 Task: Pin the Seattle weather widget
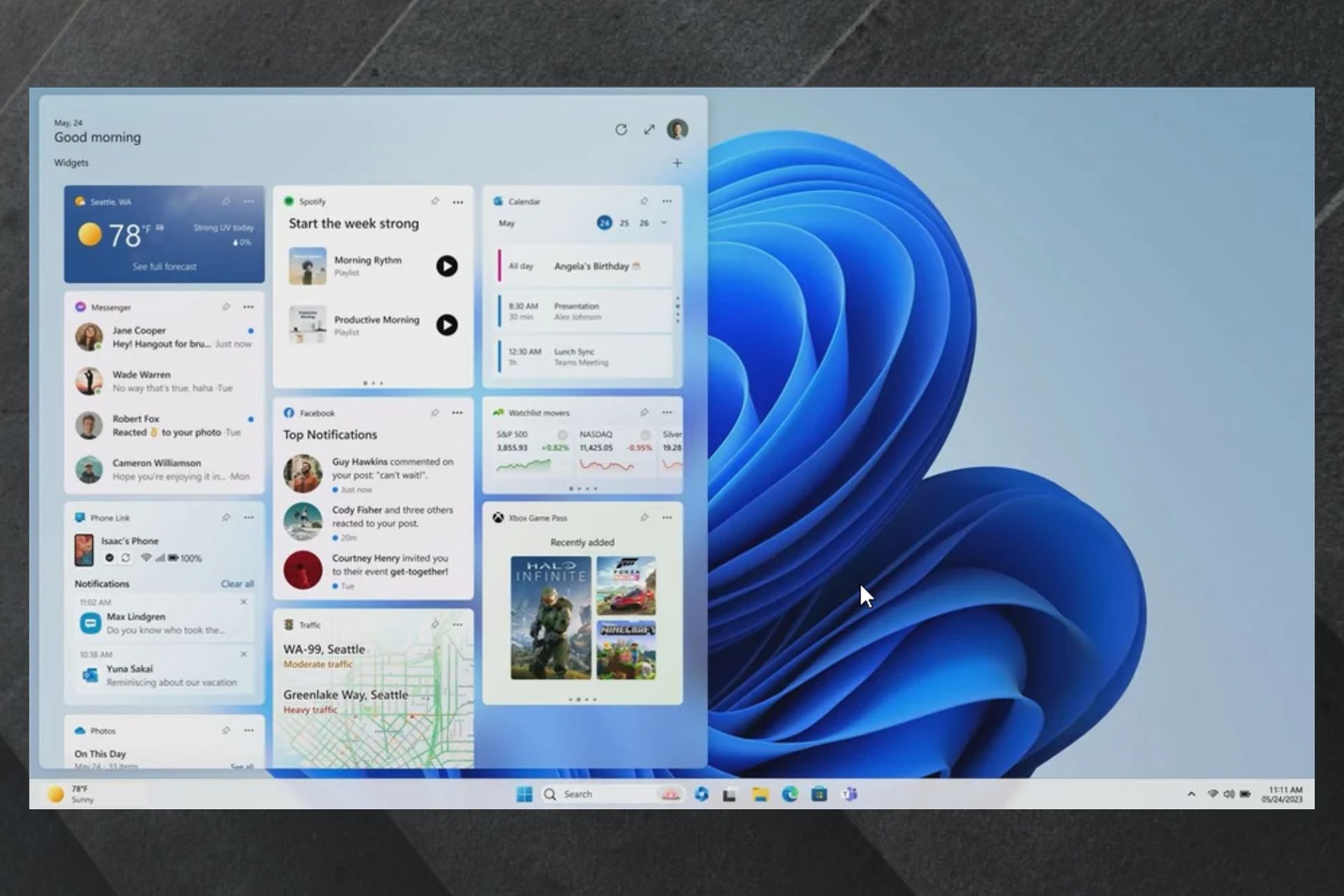click(226, 202)
